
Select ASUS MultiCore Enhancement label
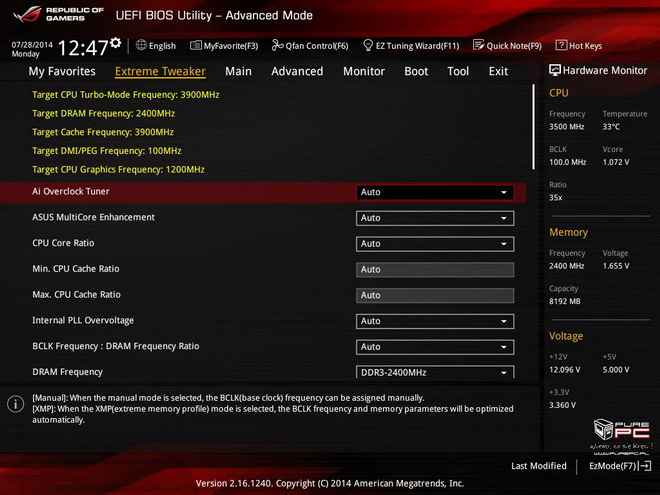(93, 217)
